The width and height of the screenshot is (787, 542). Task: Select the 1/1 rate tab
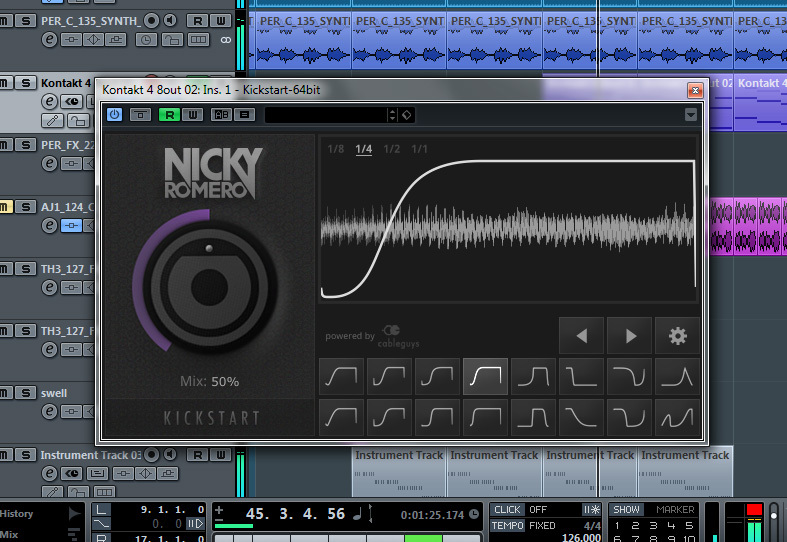point(419,149)
